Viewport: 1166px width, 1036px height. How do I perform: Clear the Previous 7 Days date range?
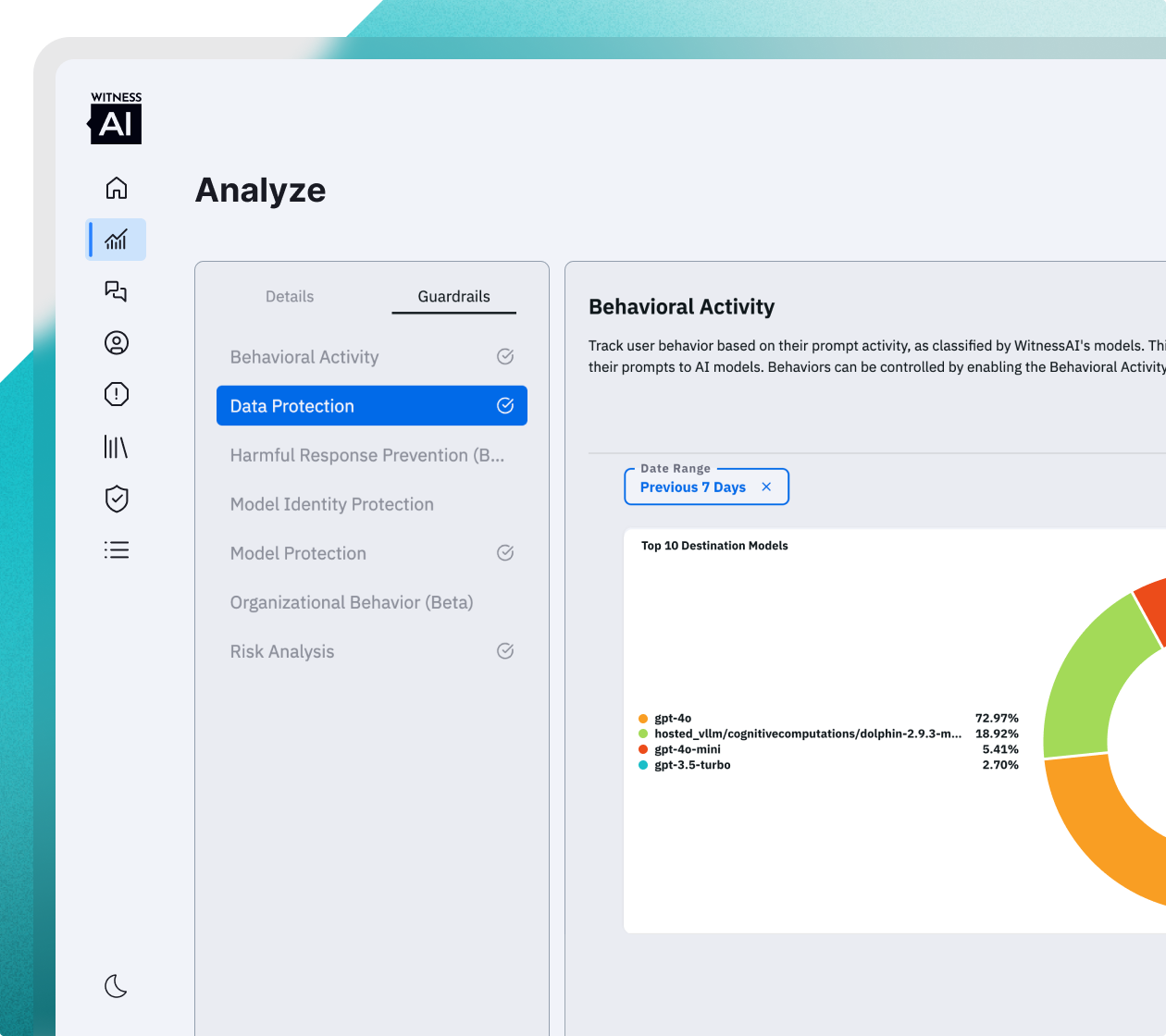(x=766, y=487)
